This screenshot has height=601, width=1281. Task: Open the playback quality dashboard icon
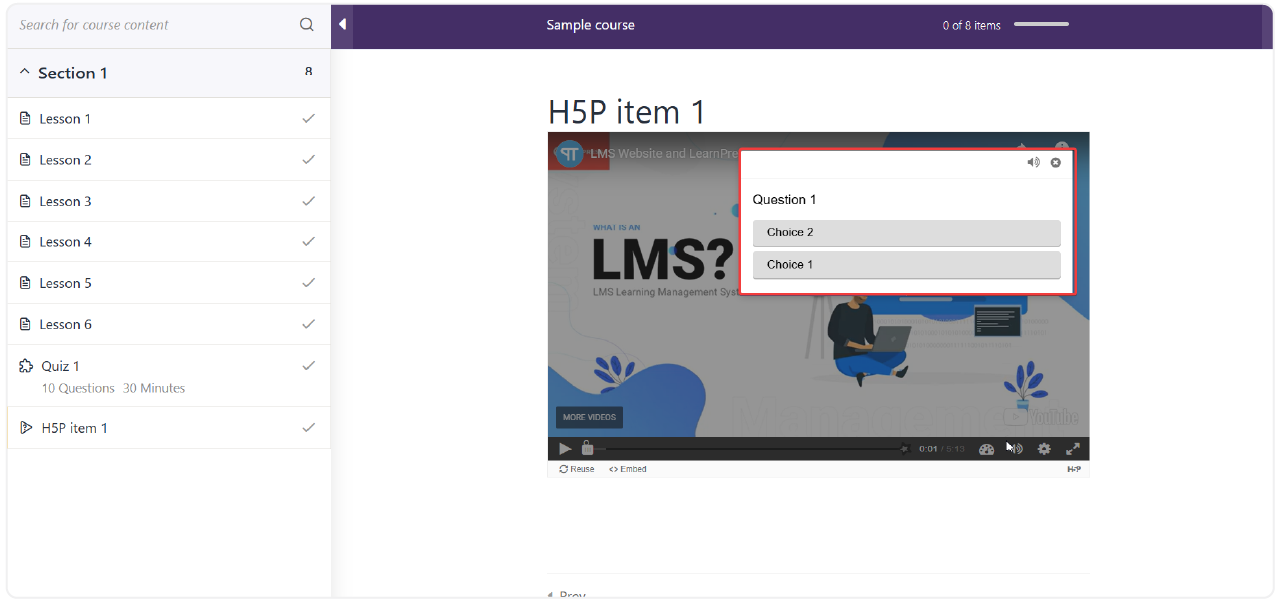986,448
